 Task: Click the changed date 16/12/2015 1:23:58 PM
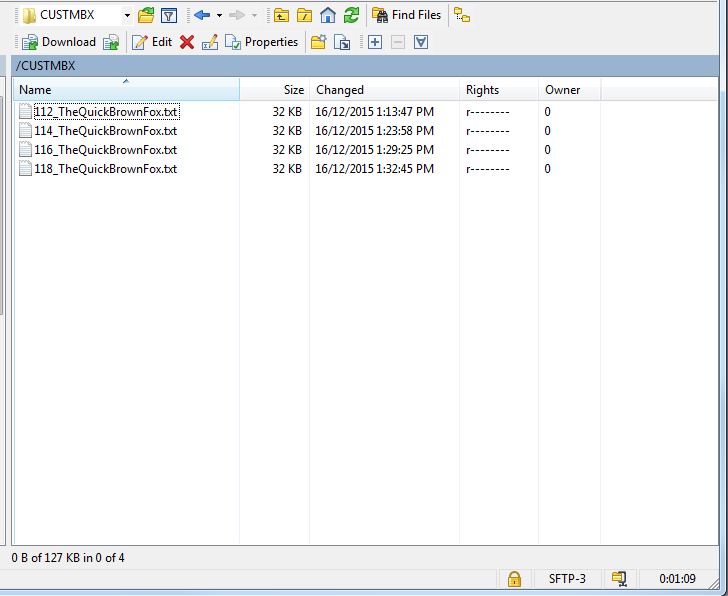click(x=375, y=131)
